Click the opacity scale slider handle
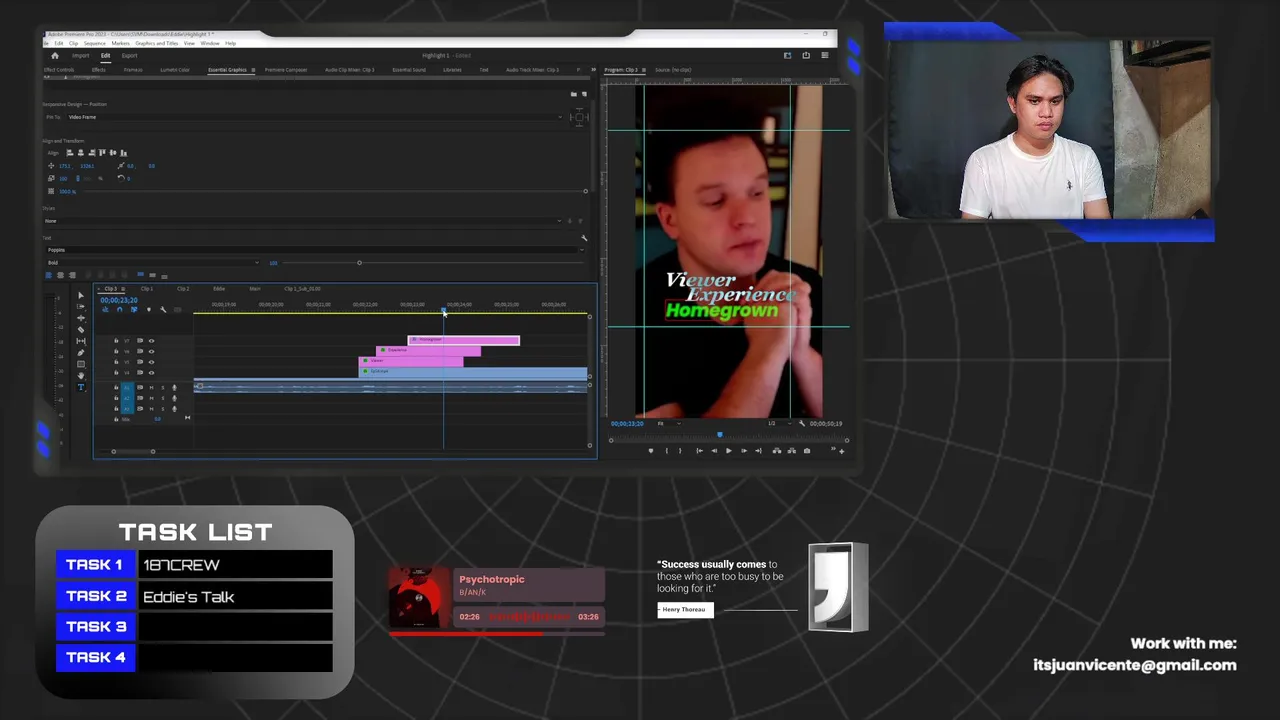This screenshot has height=720, width=1280. (x=586, y=191)
